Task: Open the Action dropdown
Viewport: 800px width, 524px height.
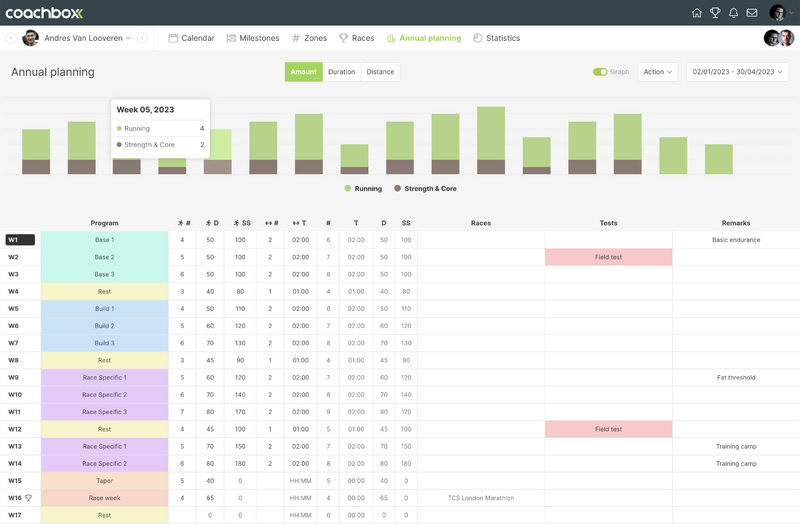Action: [657, 72]
